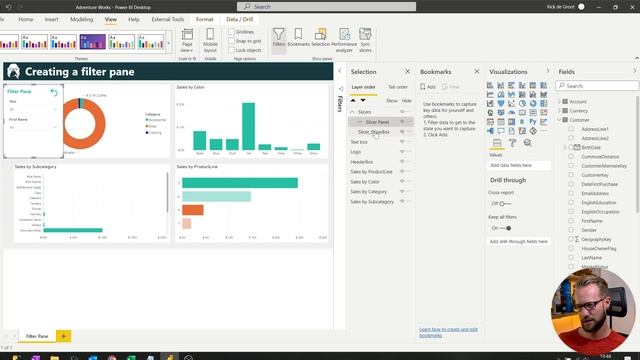Add a new report page
The height and width of the screenshot is (360, 640).
(63, 336)
